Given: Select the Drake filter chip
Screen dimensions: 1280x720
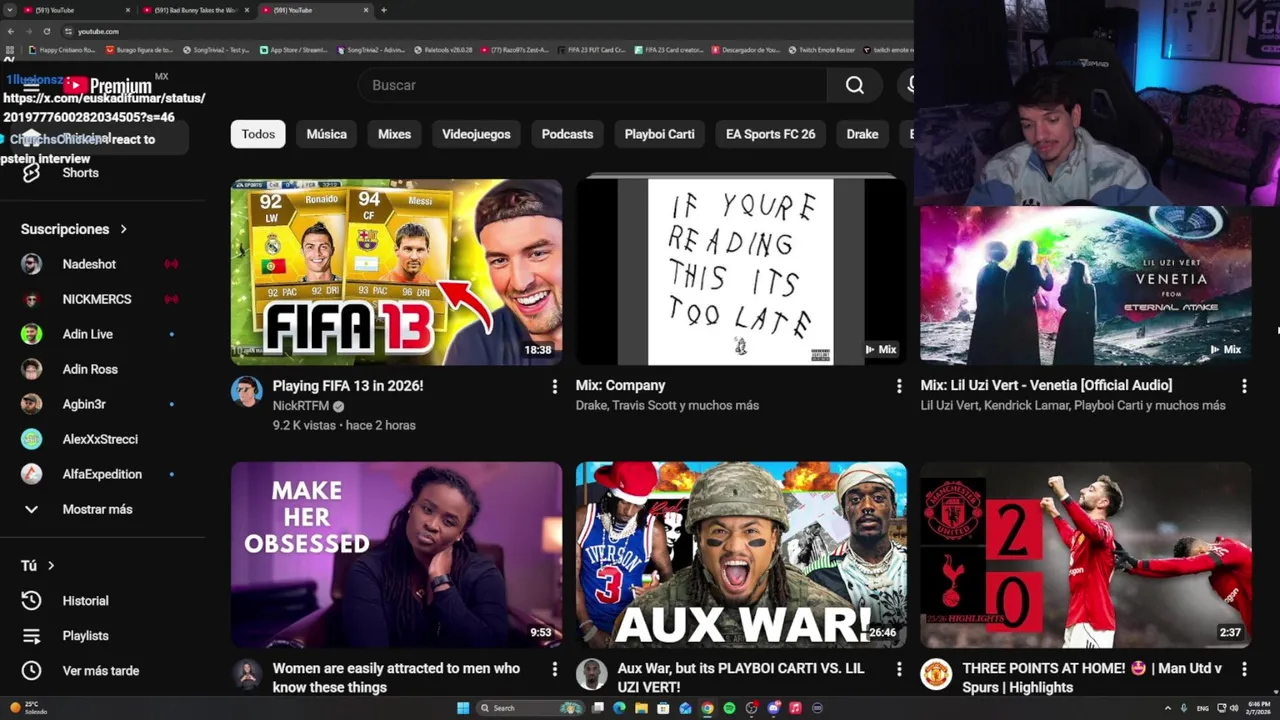Looking at the screenshot, I should (862, 134).
